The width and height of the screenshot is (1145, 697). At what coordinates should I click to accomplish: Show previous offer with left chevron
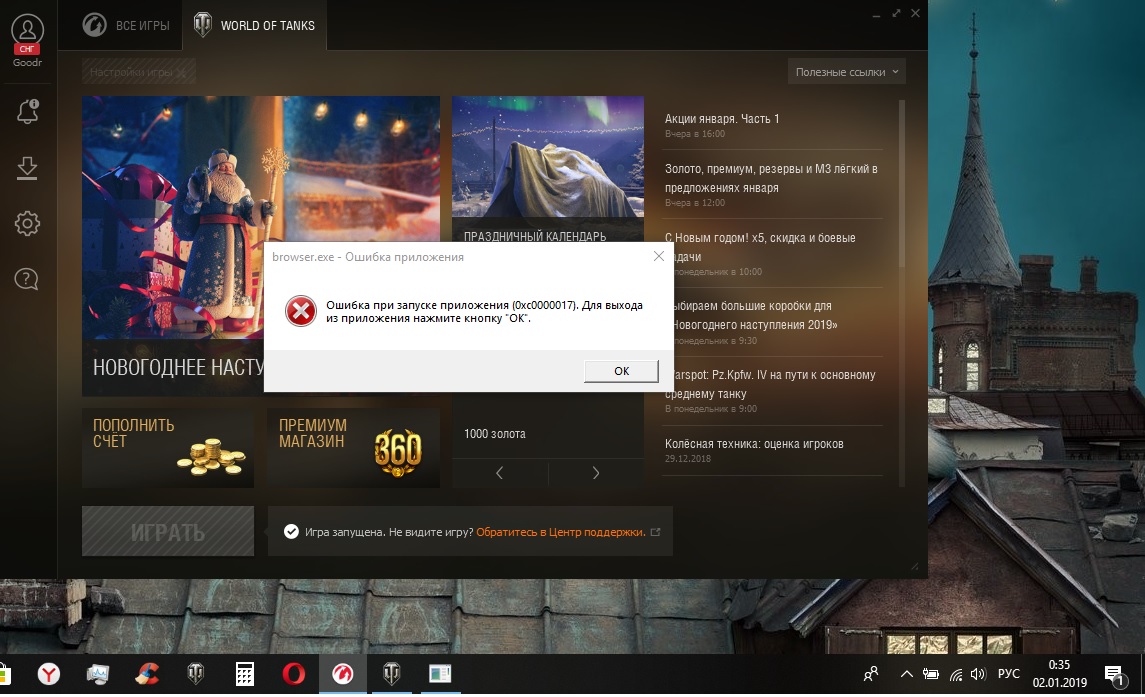[x=499, y=473]
